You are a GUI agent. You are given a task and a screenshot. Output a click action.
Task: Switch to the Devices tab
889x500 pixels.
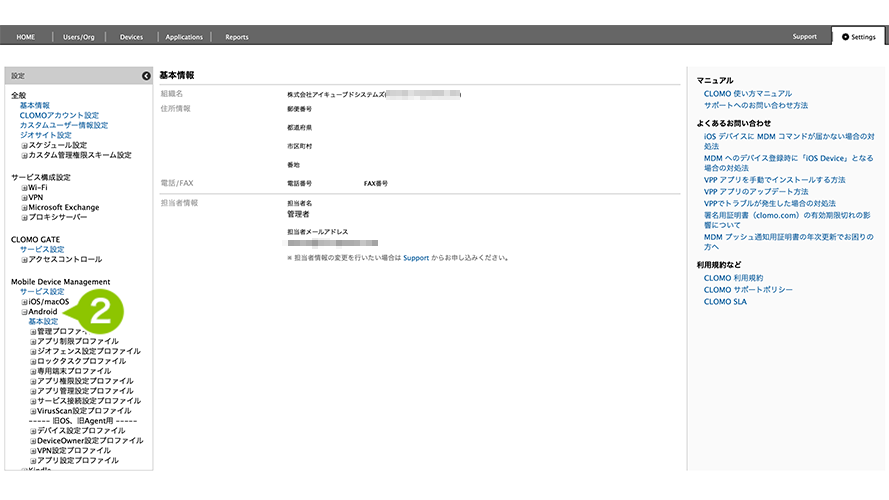132,37
